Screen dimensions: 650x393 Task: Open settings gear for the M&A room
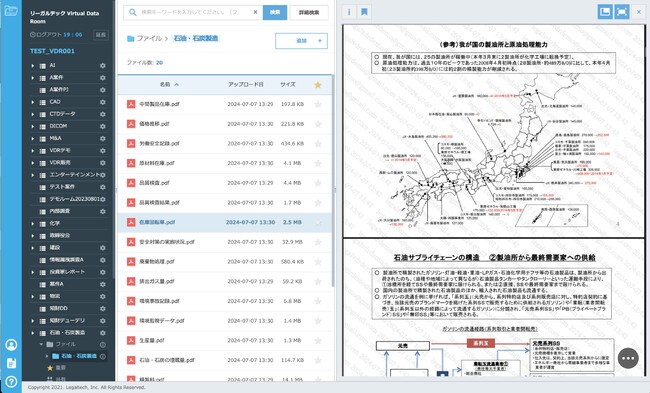(x=102, y=138)
